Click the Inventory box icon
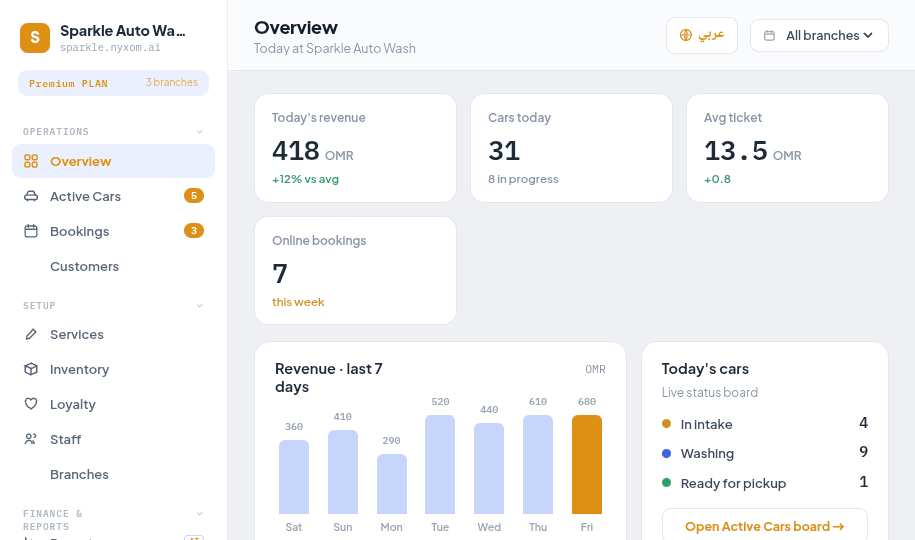The height and width of the screenshot is (540, 915). point(31,369)
